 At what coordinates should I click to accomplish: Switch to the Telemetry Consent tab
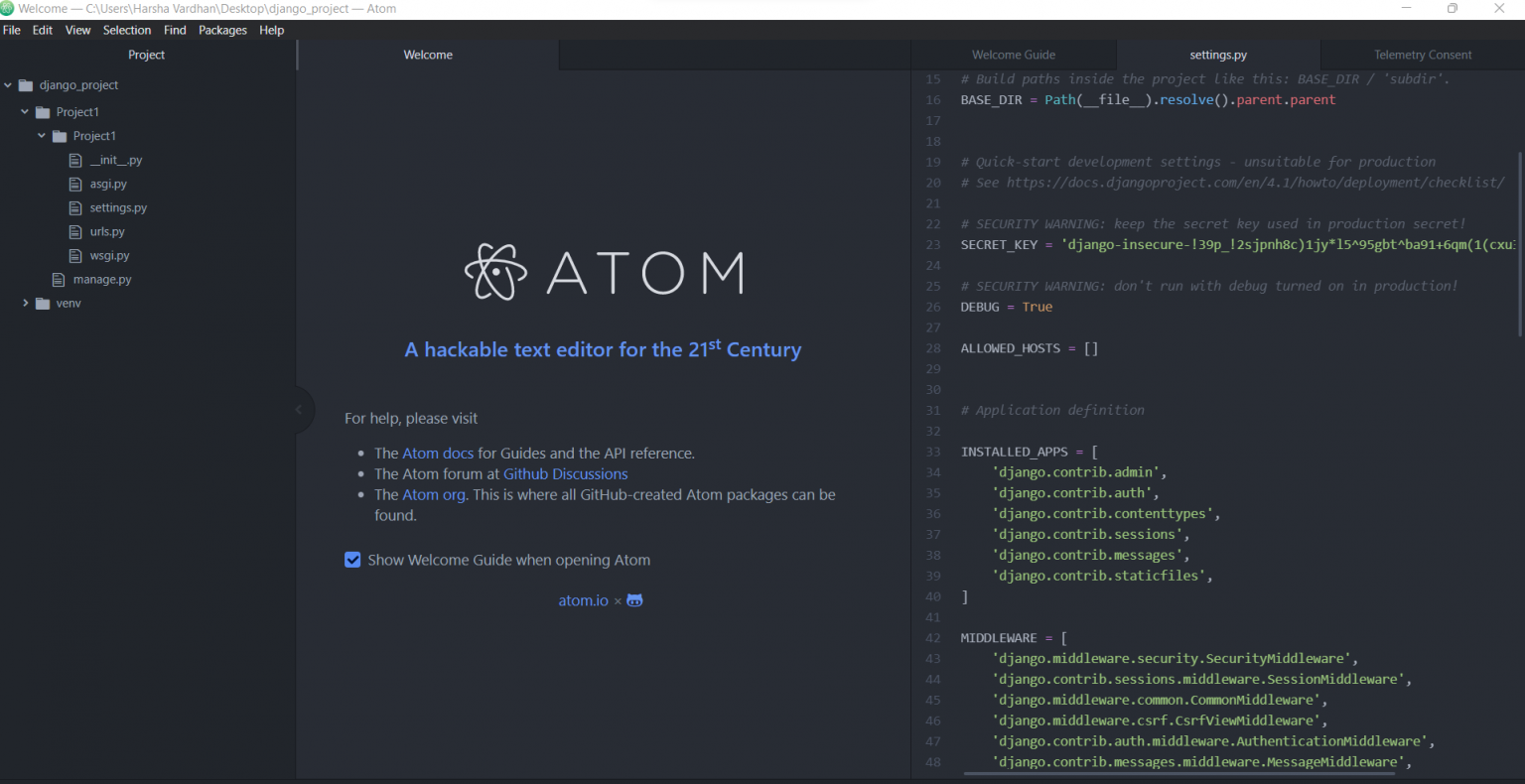(1422, 56)
